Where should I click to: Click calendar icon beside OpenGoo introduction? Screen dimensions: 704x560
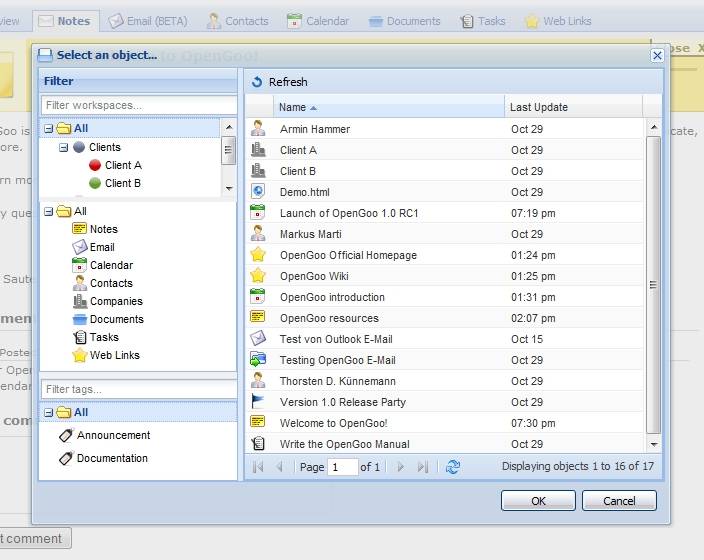(258, 296)
